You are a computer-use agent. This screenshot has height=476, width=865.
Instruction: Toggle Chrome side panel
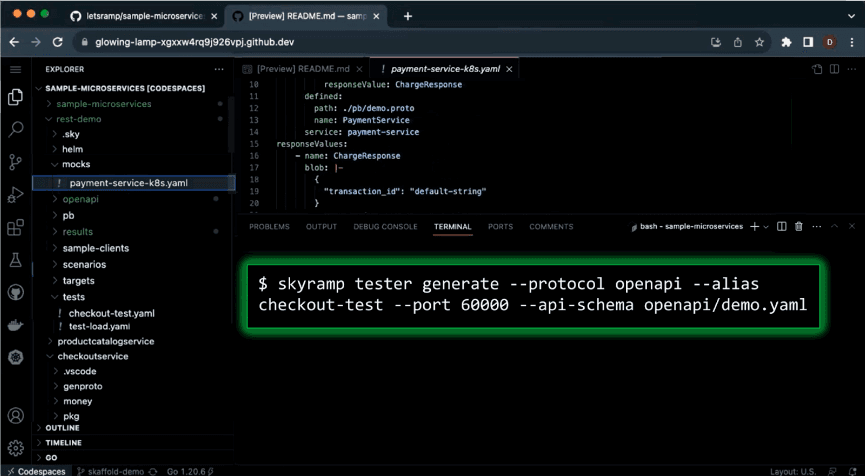coord(808,42)
